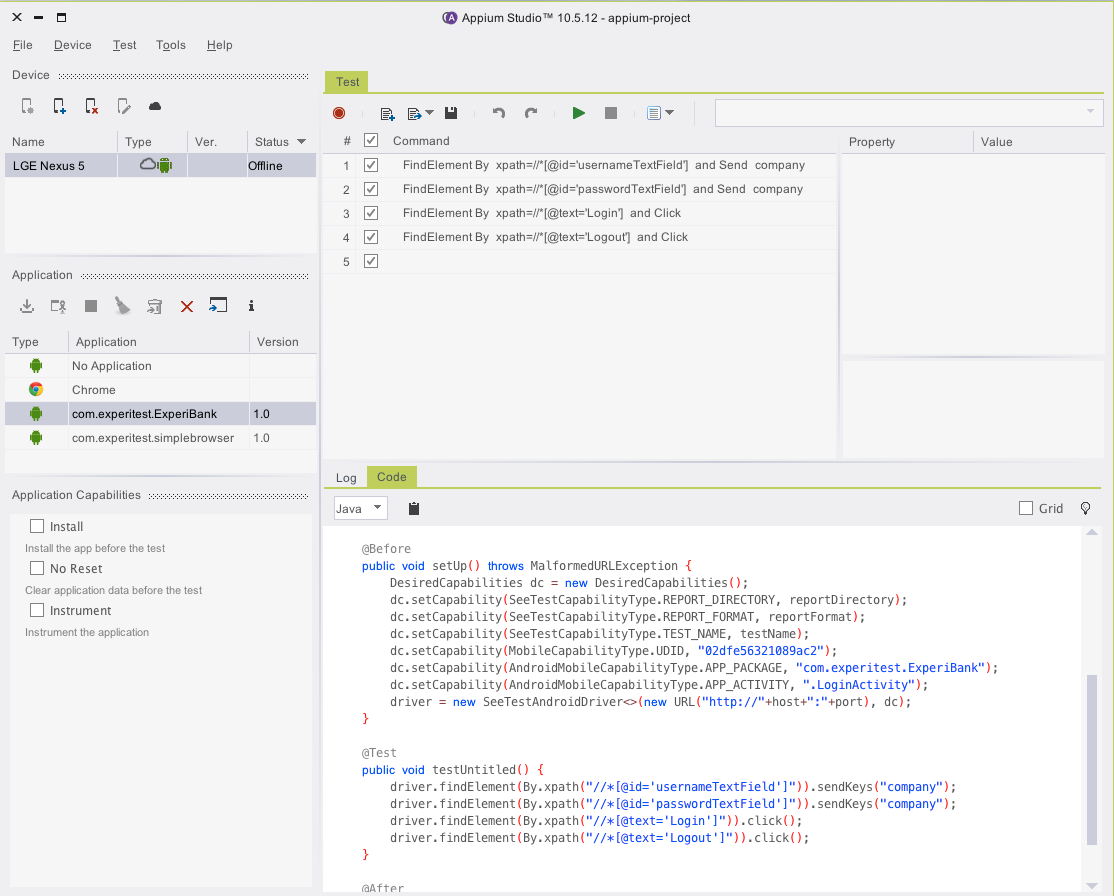Create new test with document-plus icon

point(387,114)
